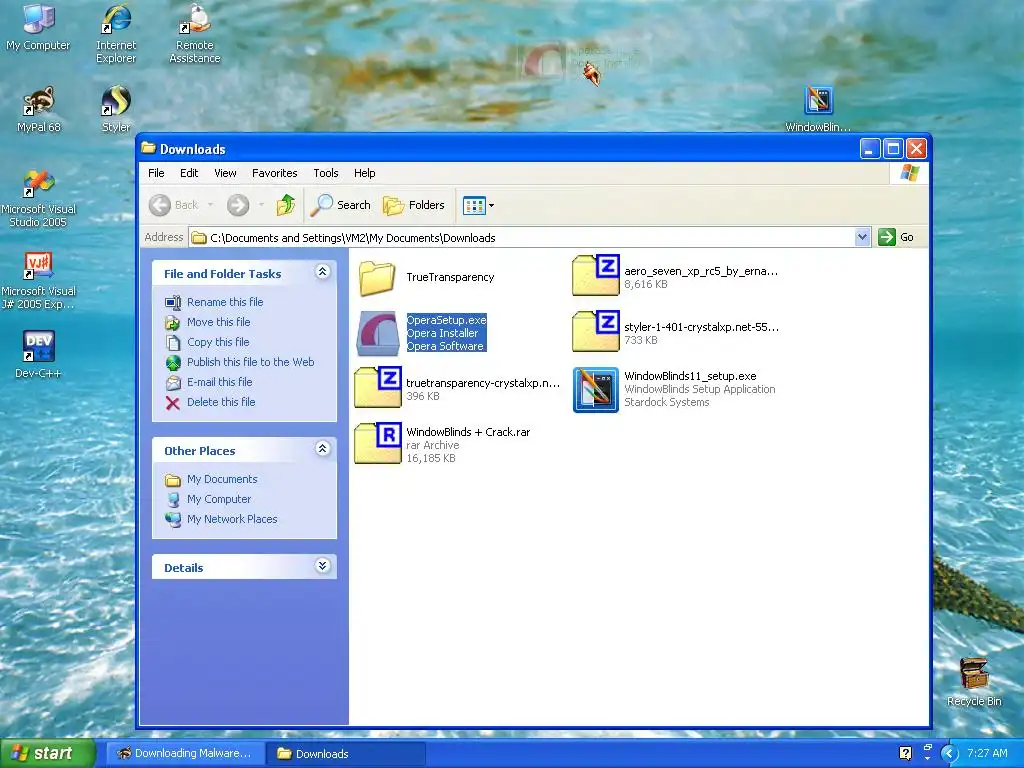
Task: Select the WindowBlinds + Crack.rar archive
Action: click(x=443, y=444)
